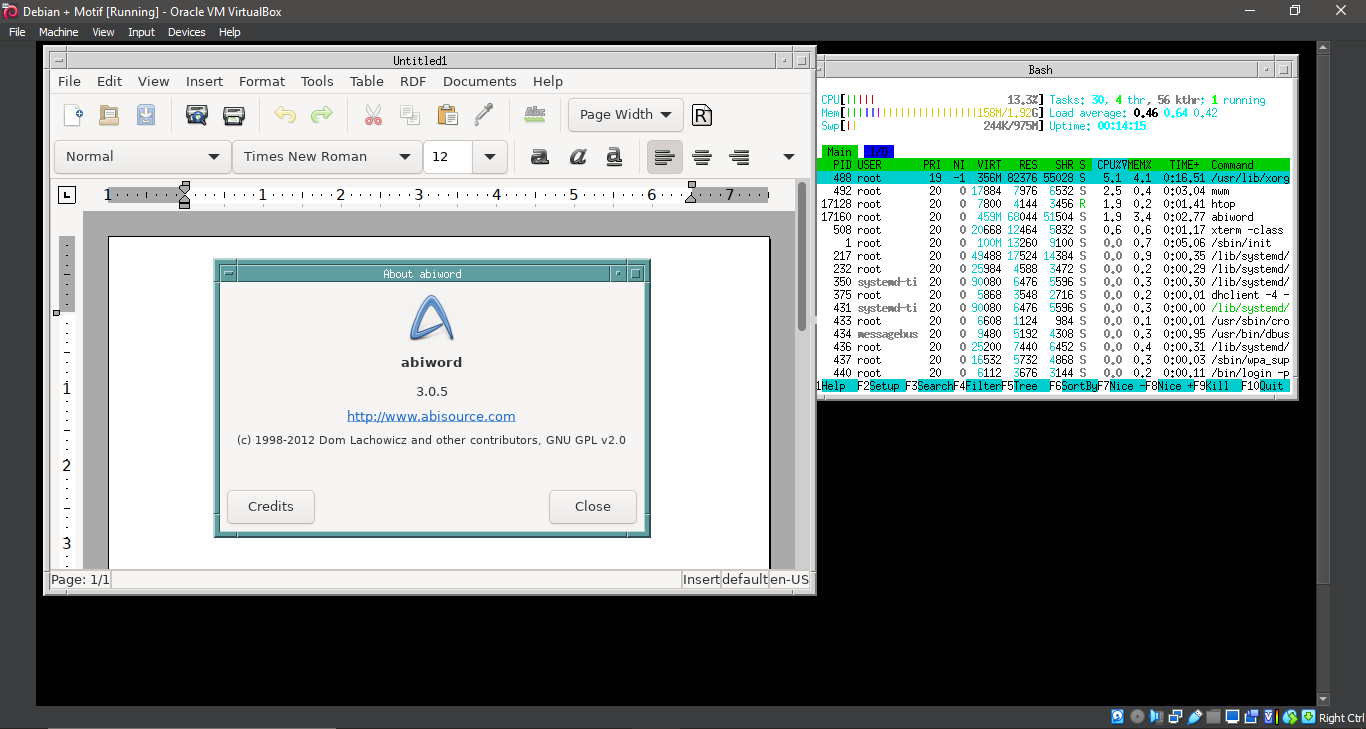Switch to the I/O tab in htop
The image size is (1366, 729).
878,151
